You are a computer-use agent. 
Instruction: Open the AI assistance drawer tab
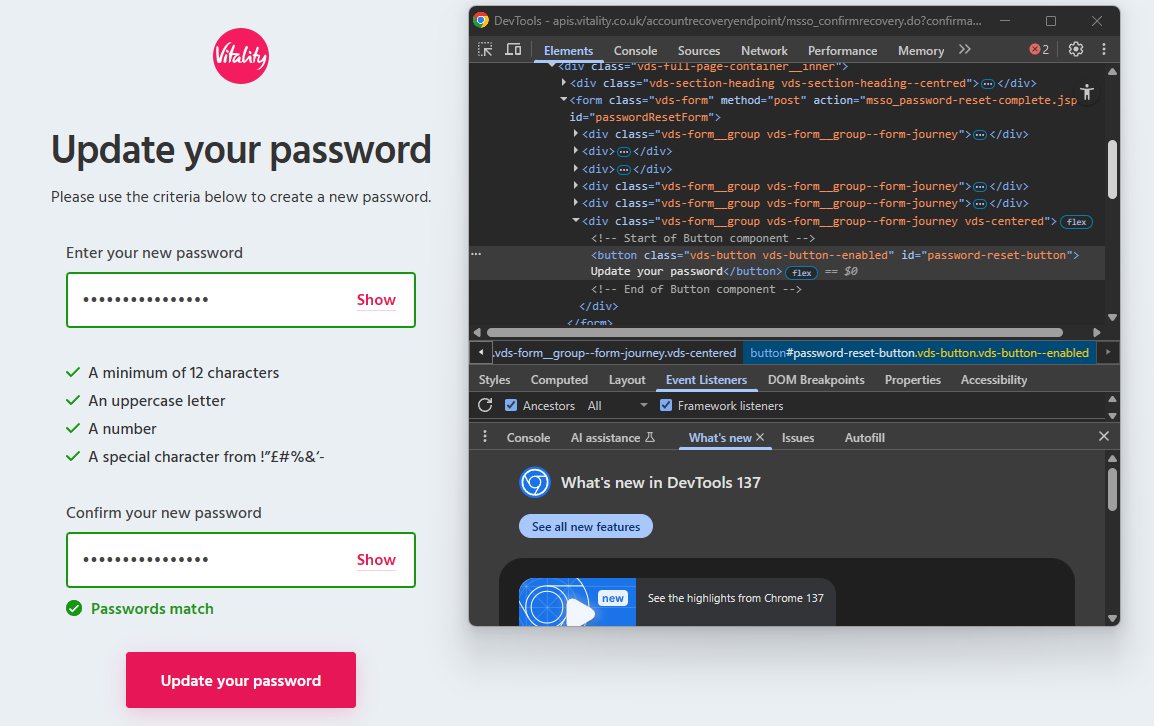point(613,437)
